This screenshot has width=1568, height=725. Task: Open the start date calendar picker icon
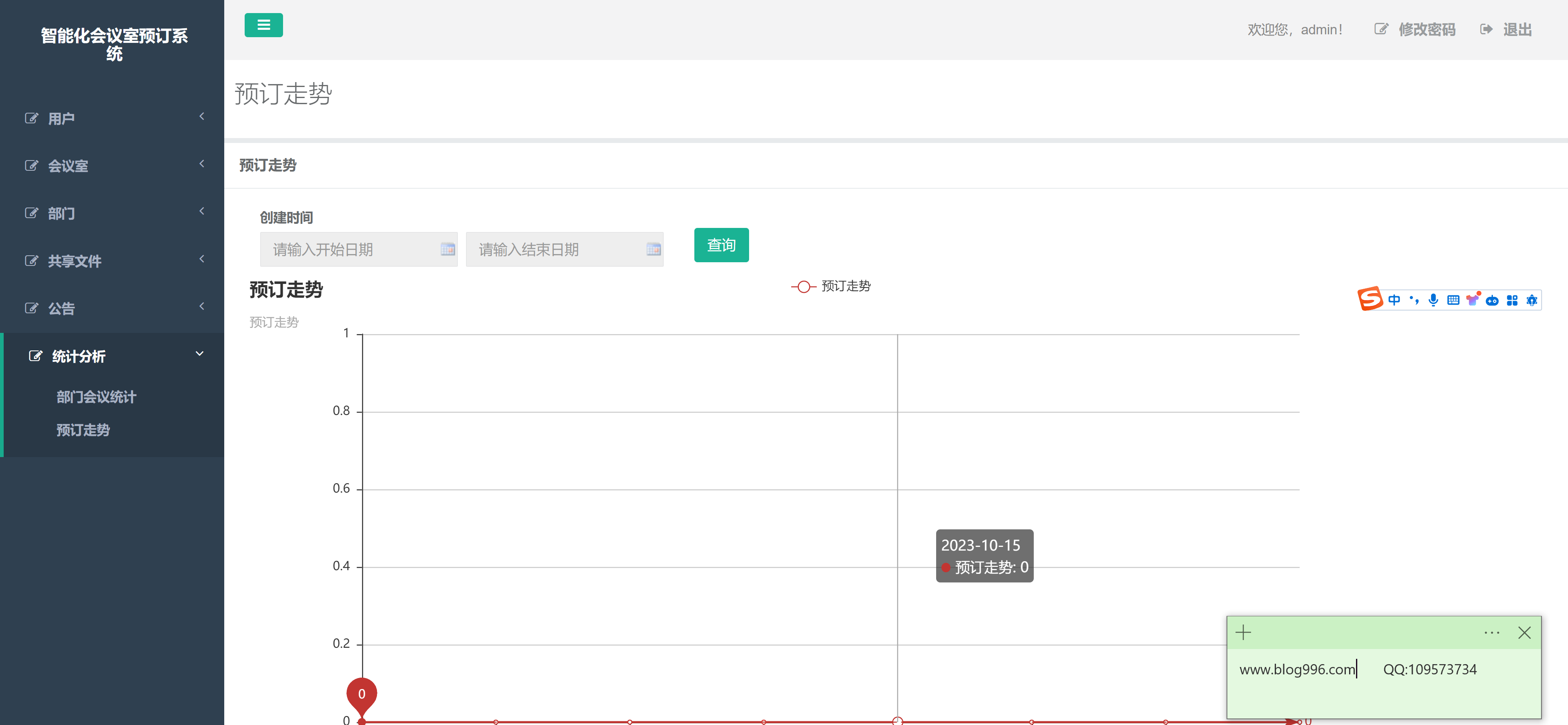coord(448,249)
